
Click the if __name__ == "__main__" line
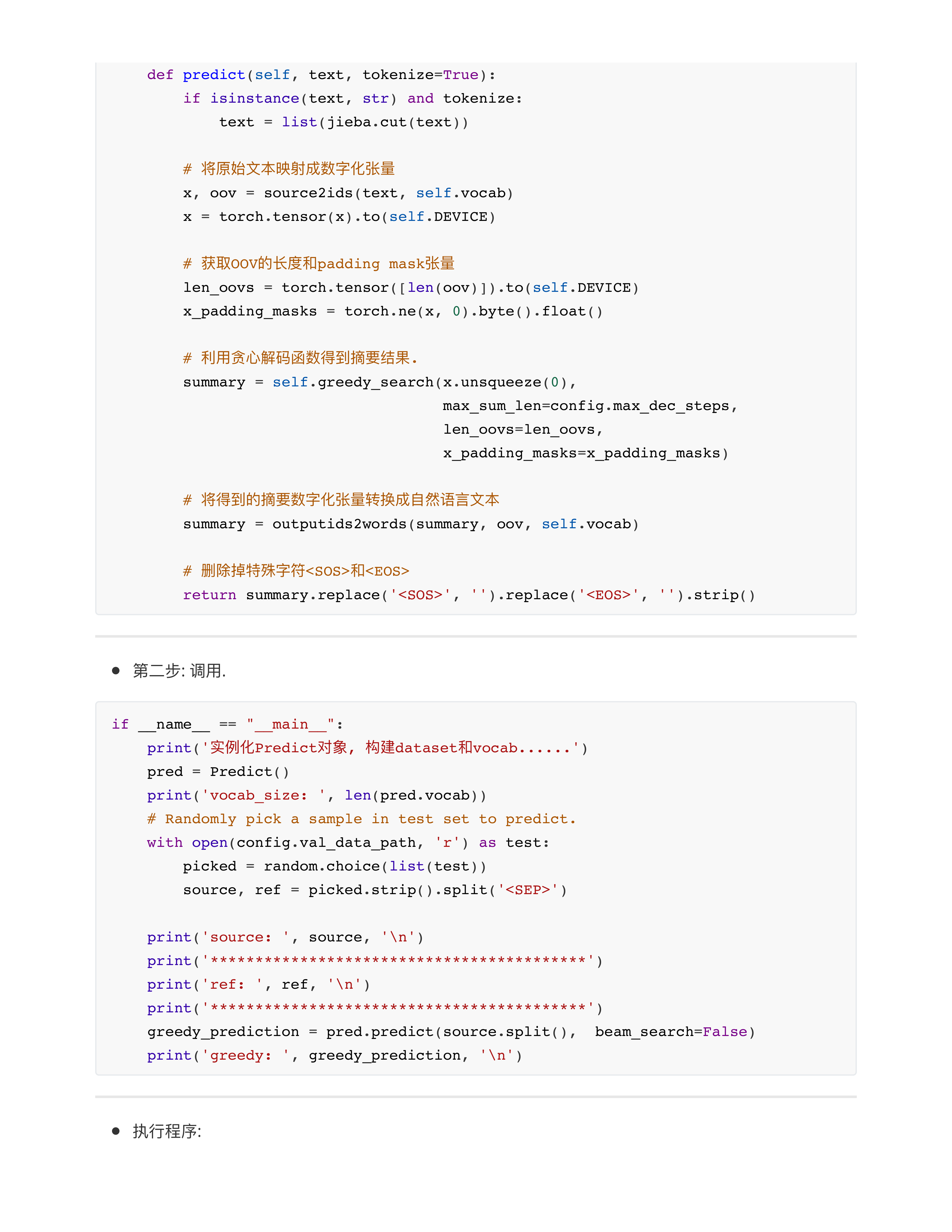tap(227, 724)
